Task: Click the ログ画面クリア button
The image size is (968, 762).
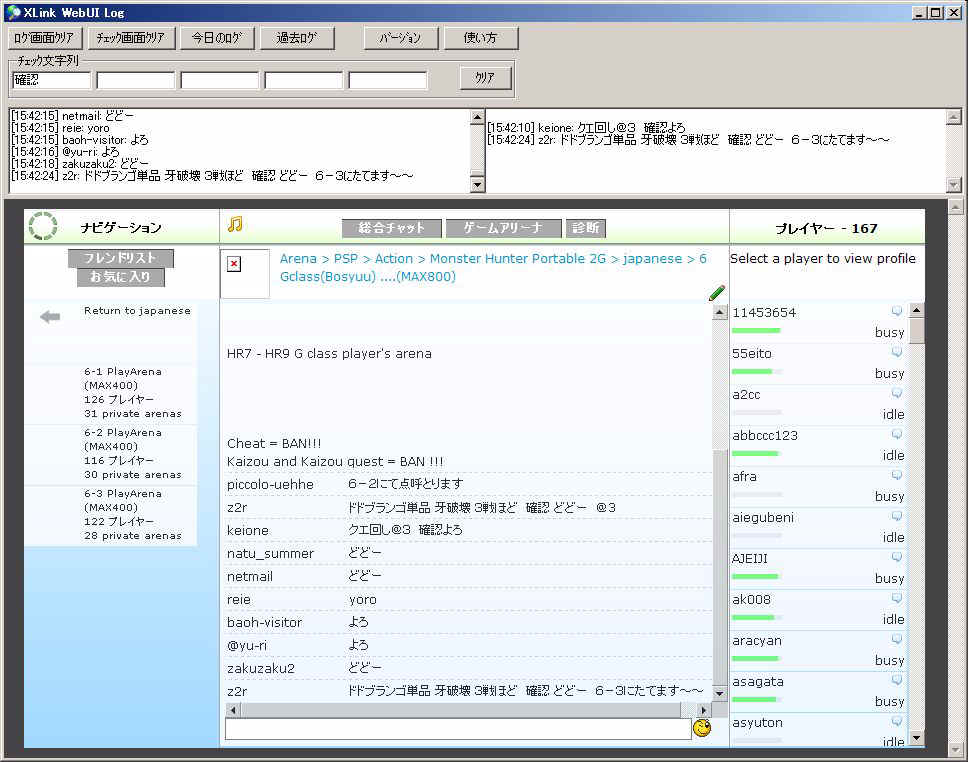Action: (45, 38)
